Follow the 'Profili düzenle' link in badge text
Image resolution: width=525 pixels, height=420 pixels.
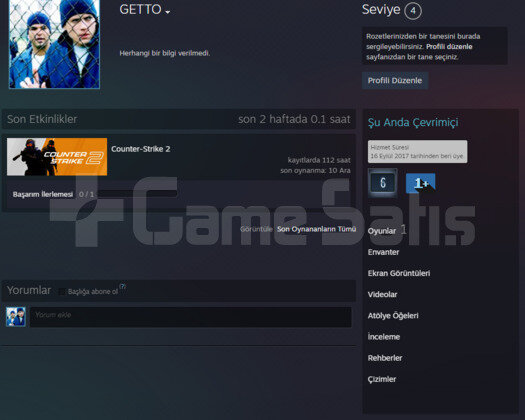pos(449,47)
